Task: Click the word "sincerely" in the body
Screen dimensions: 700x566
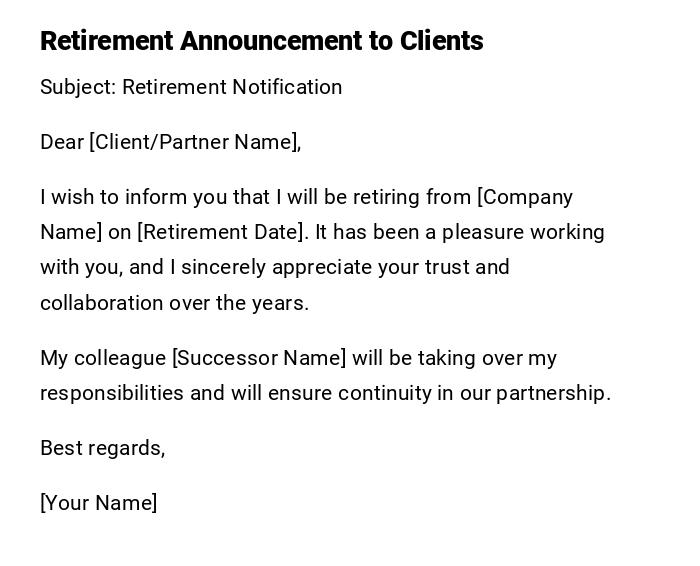Action: [224, 267]
